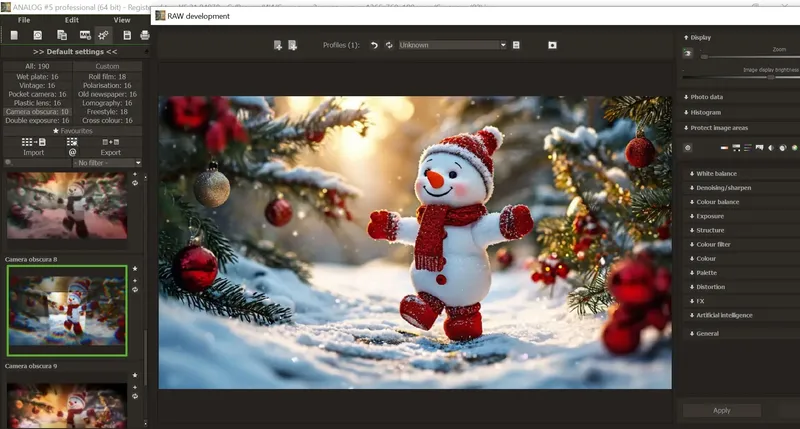Click the refresh profiles icon
Viewport: 800px width, 429px height.
click(x=389, y=45)
